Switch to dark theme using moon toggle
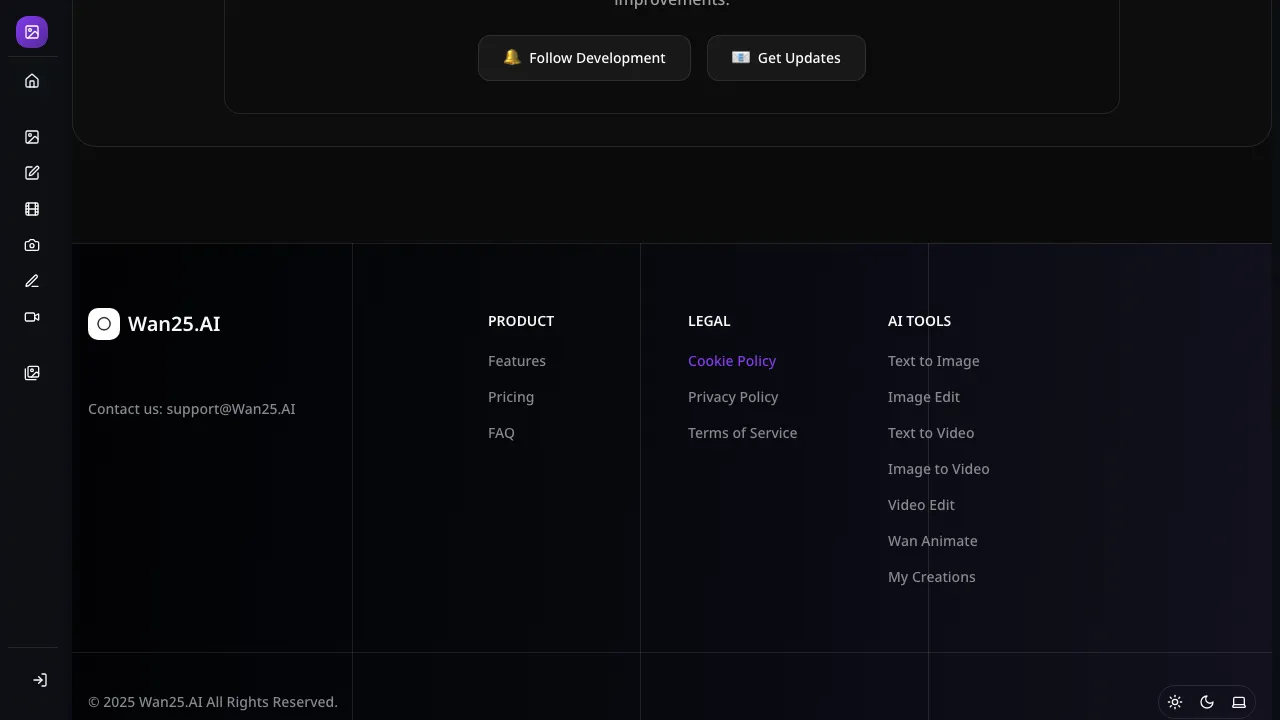This screenshot has height=720, width=1280. coord(1207,702)
